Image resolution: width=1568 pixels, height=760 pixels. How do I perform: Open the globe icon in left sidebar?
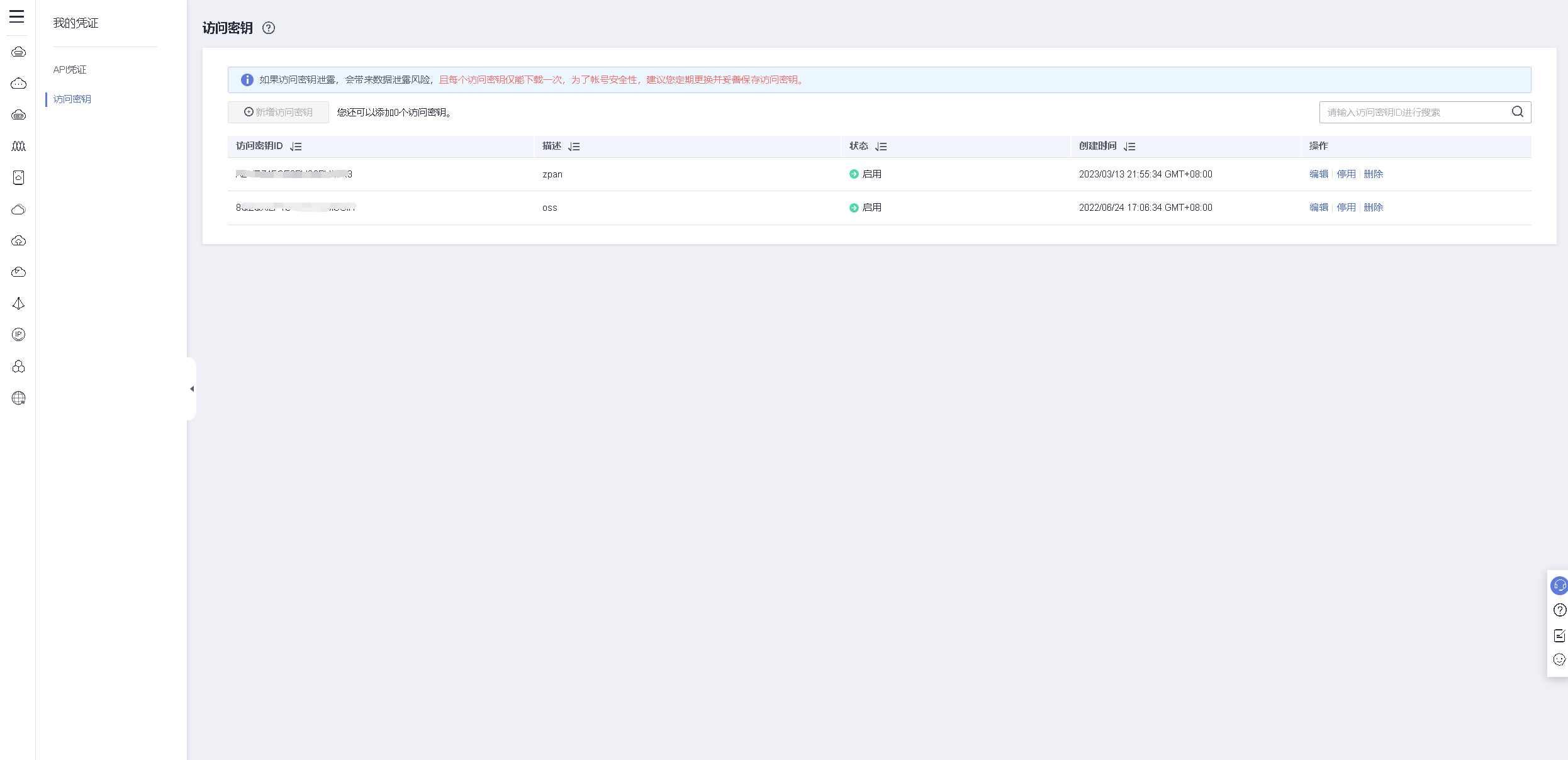click(x=18, y=398)
